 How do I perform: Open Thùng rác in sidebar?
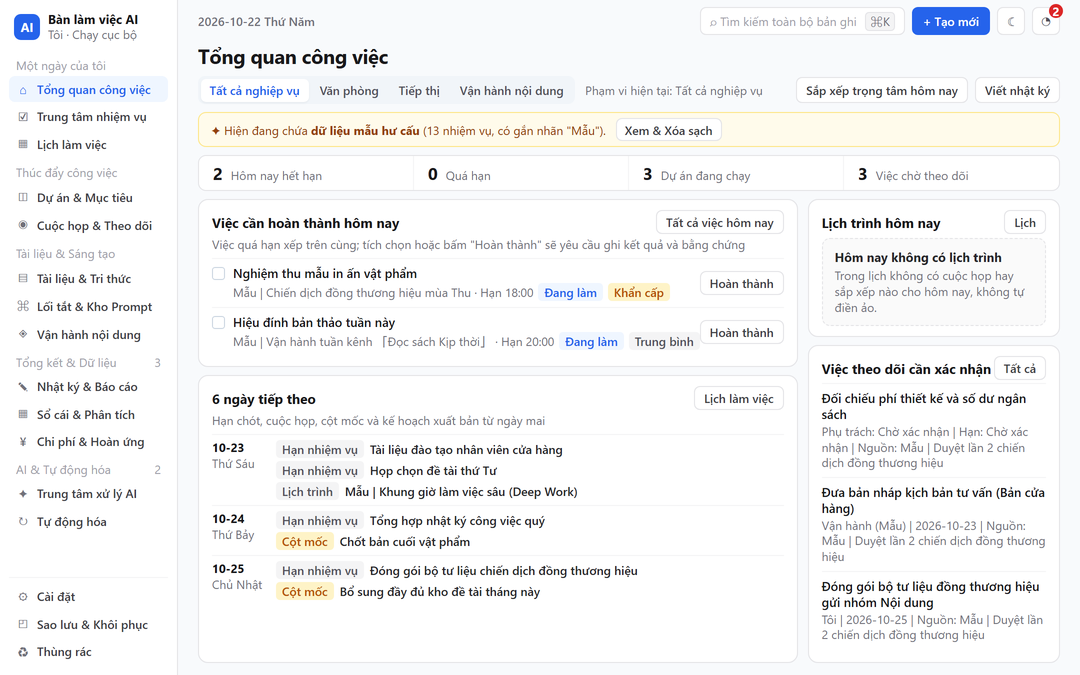click(88, 652)
